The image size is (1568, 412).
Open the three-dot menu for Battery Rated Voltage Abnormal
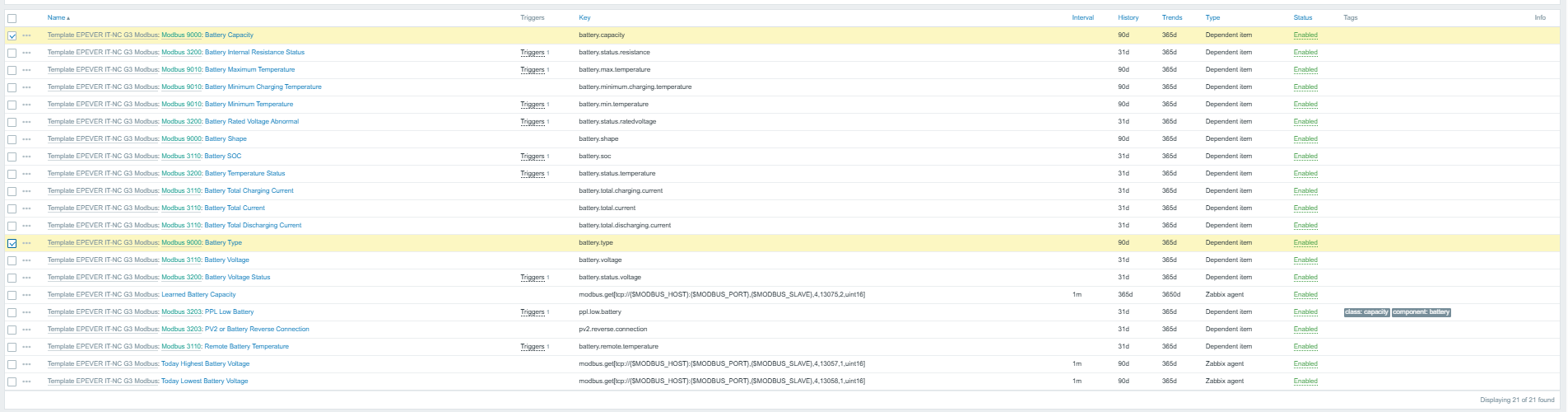click(27, 122)
